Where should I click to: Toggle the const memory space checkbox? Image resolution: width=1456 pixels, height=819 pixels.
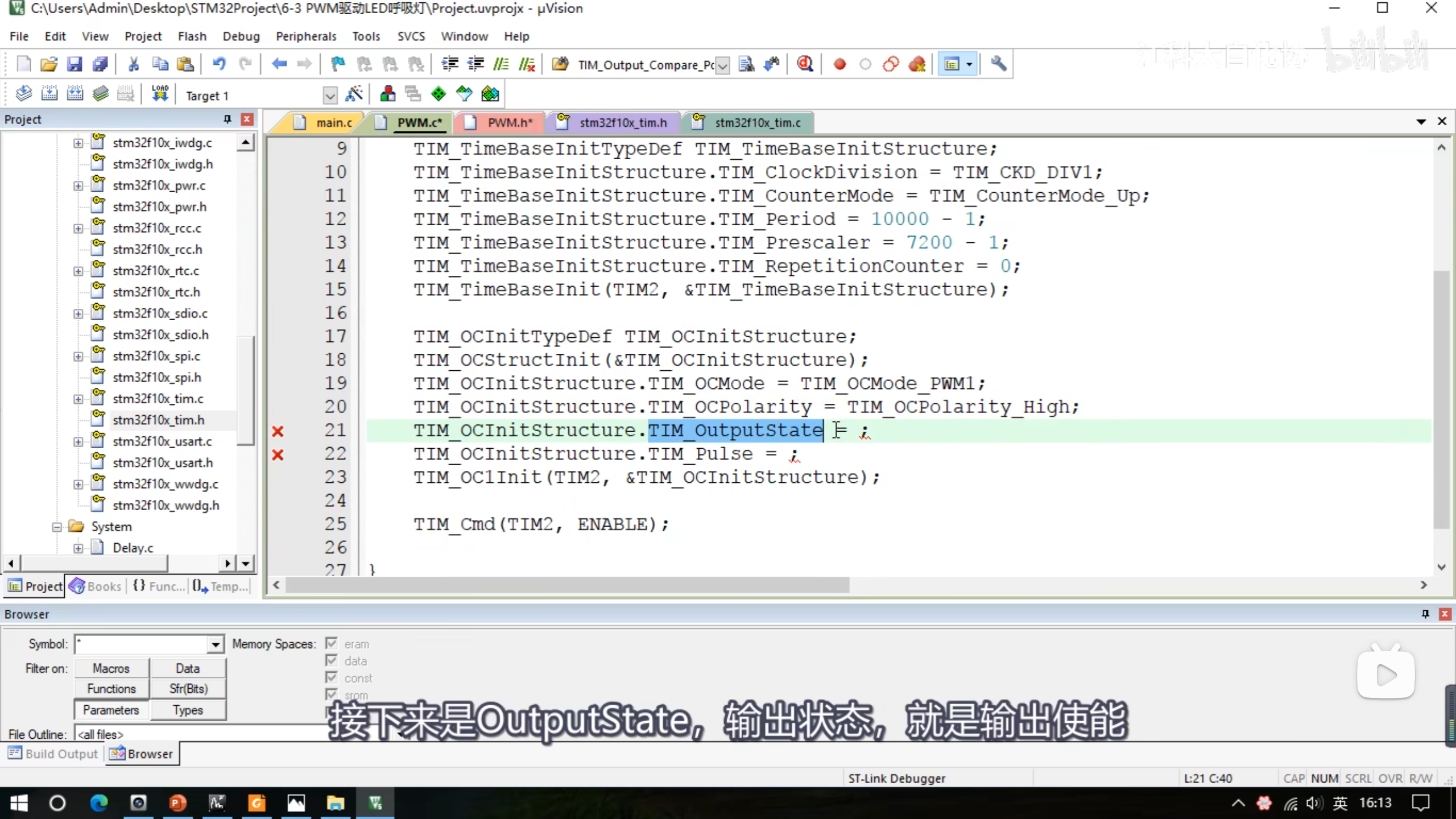point(332,678)
